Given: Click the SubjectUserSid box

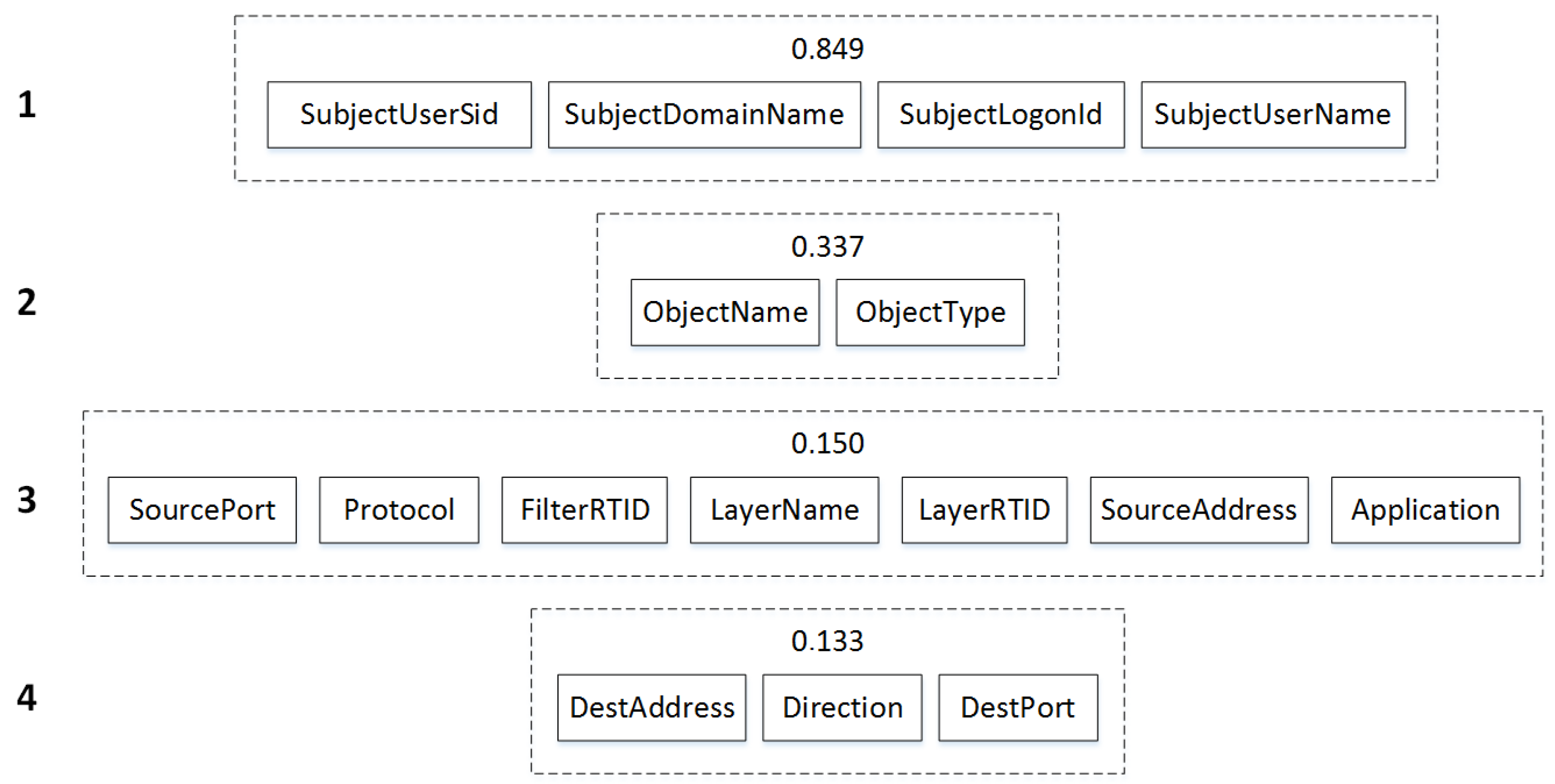Looking at the screenshot, I should tap(399, 115).
